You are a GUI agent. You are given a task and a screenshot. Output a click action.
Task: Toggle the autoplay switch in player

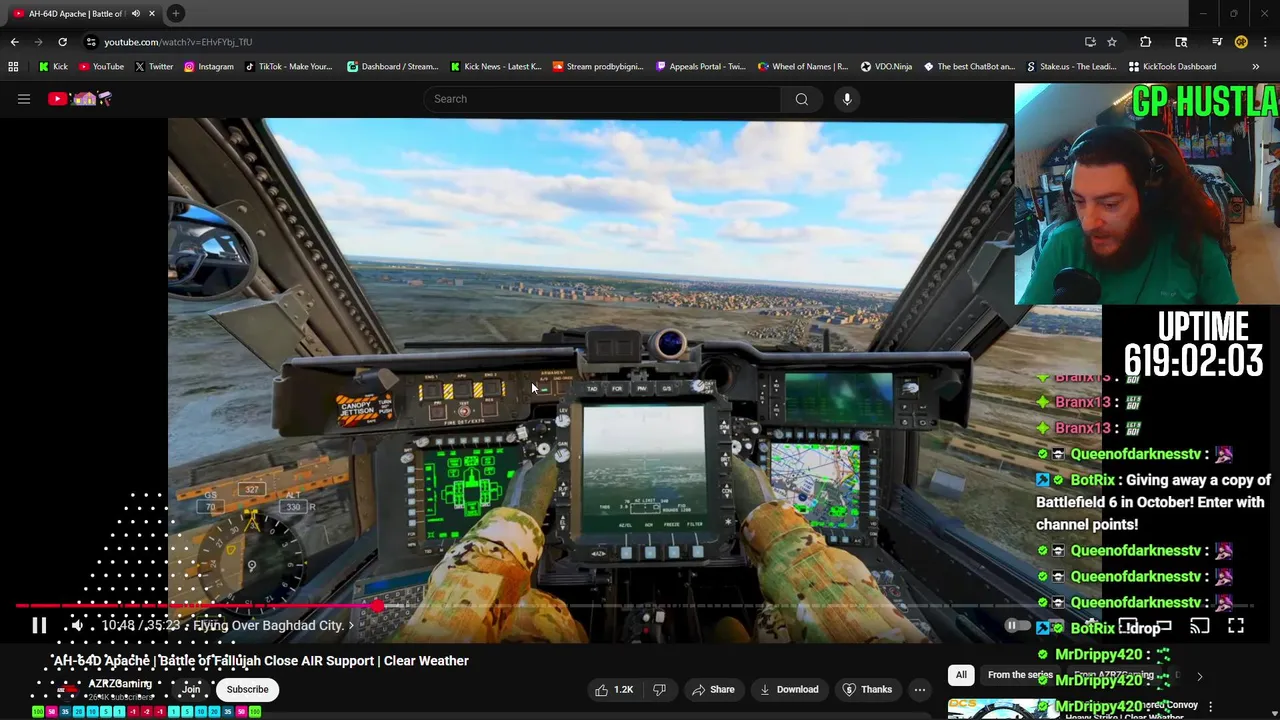[1016, 626]
